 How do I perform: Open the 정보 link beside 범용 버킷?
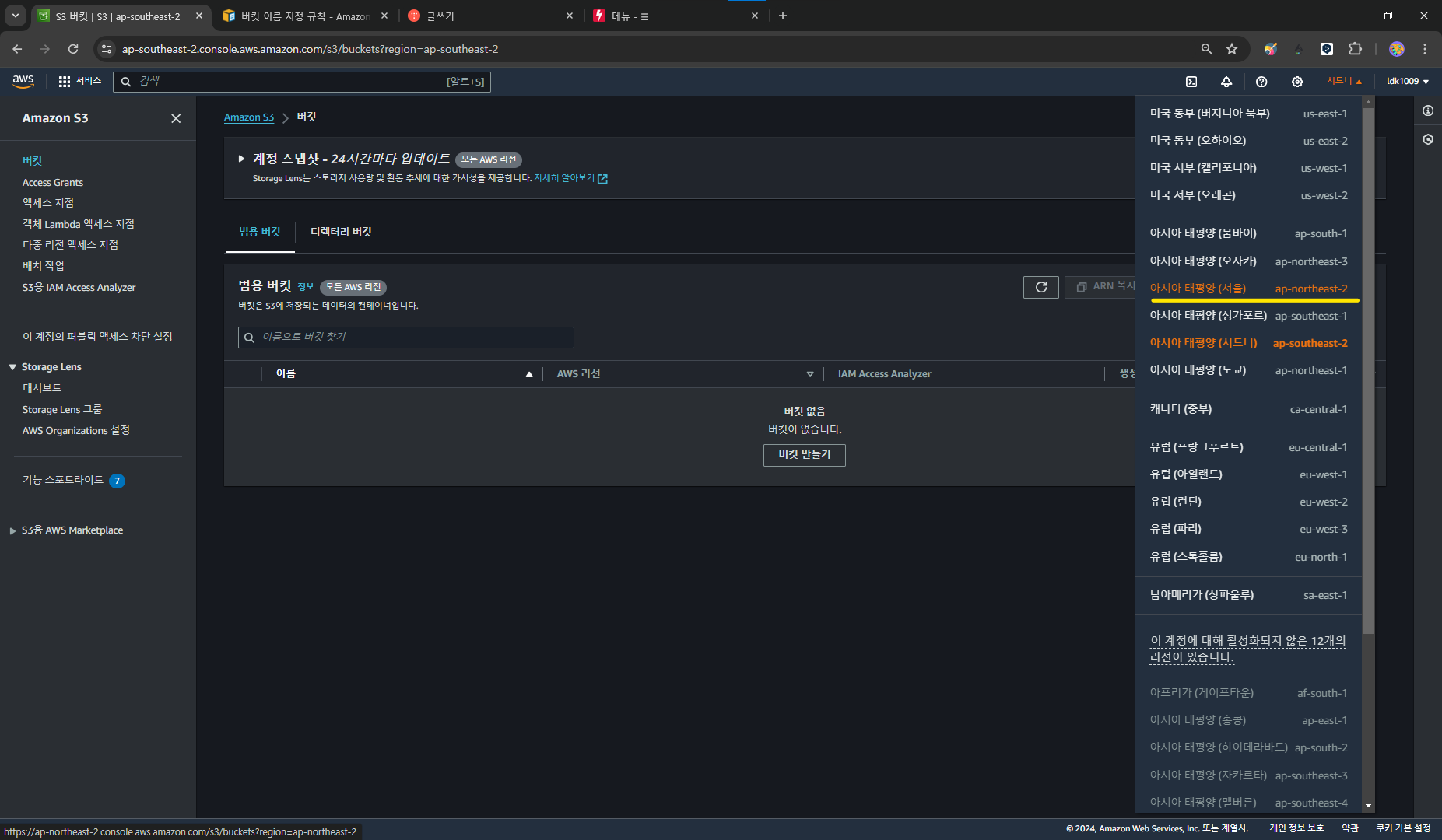(305, 287)
